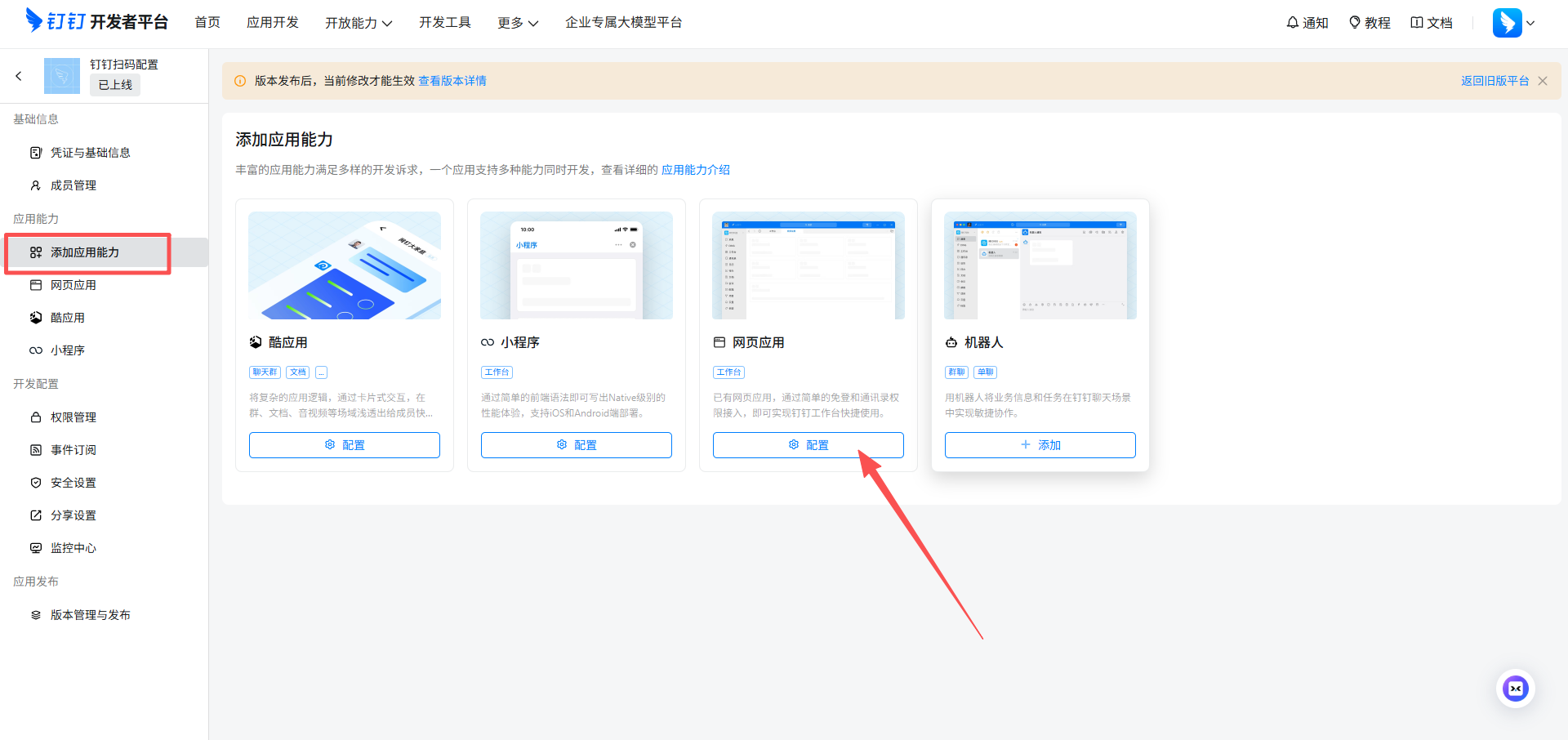Click the 聊天群 tag on 酷应用 card

tap(265, 372)
